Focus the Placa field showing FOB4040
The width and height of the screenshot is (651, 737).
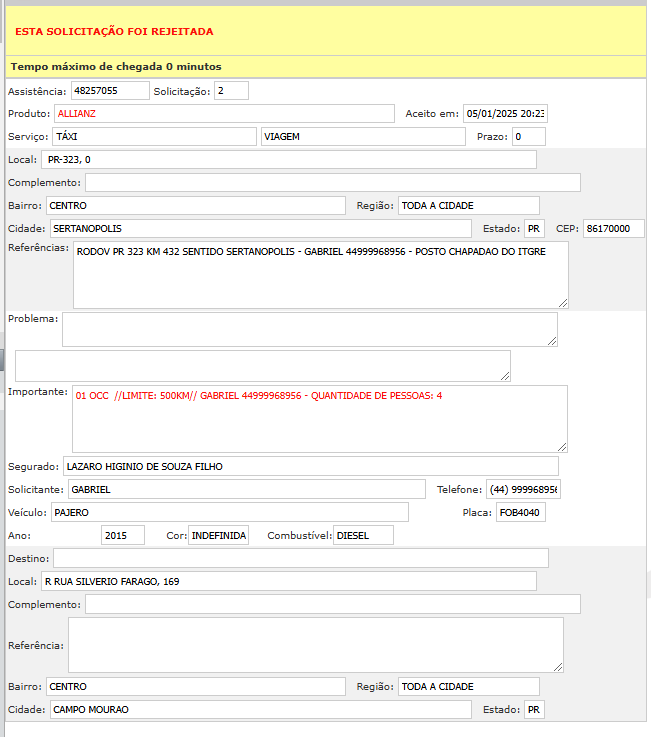click(x=520, y=513)
